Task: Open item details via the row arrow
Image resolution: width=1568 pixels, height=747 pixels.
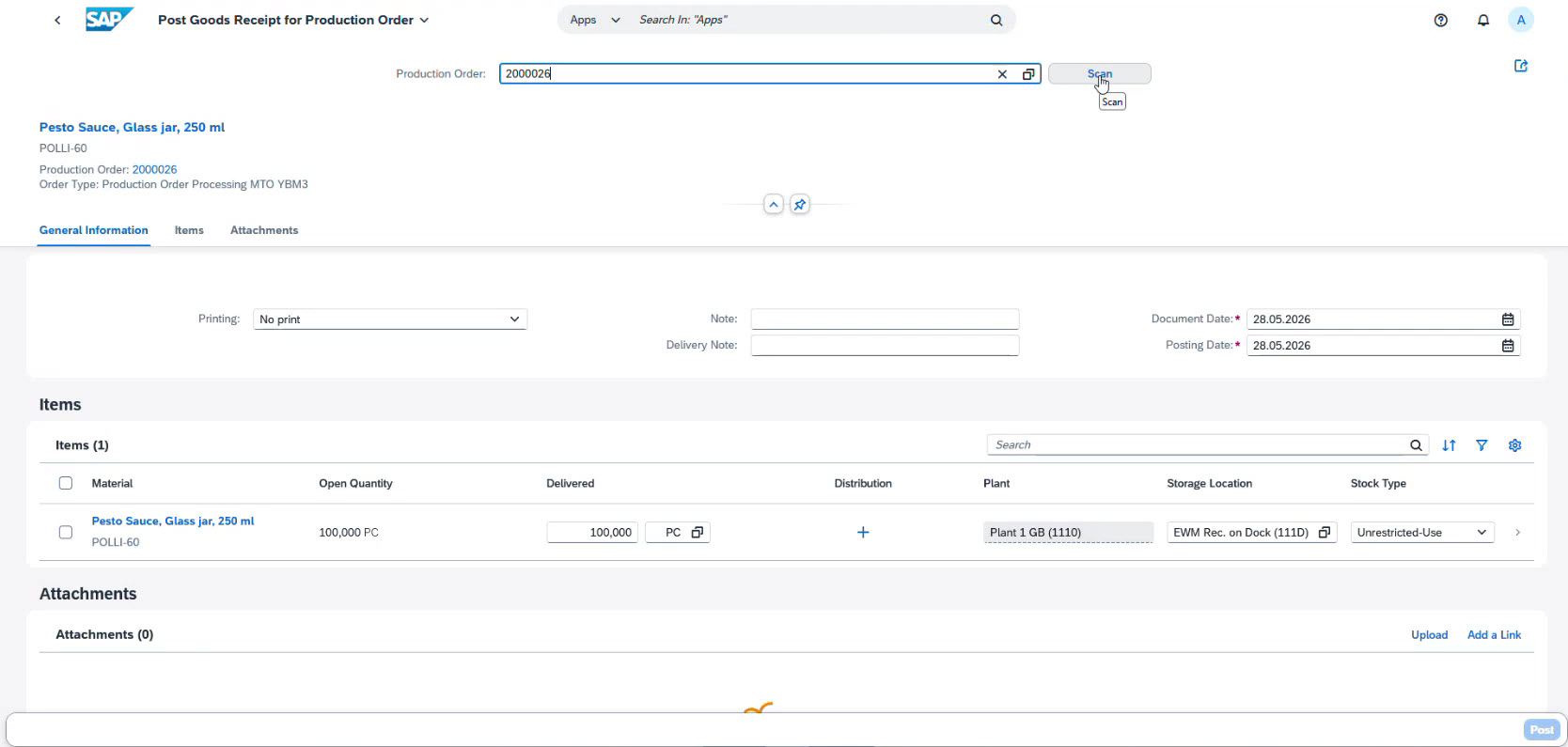Action: (x=1517, y=533)
